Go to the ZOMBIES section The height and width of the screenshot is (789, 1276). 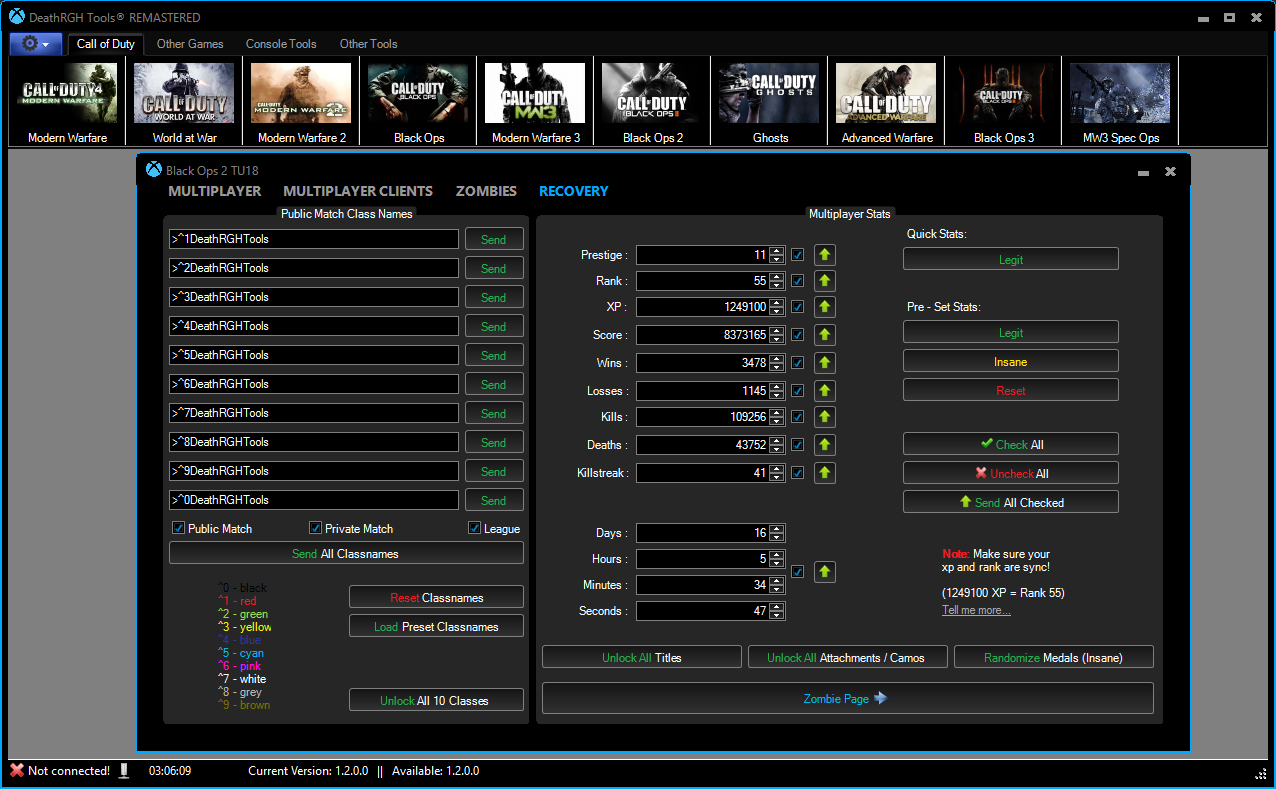click(x=486, y=191)
